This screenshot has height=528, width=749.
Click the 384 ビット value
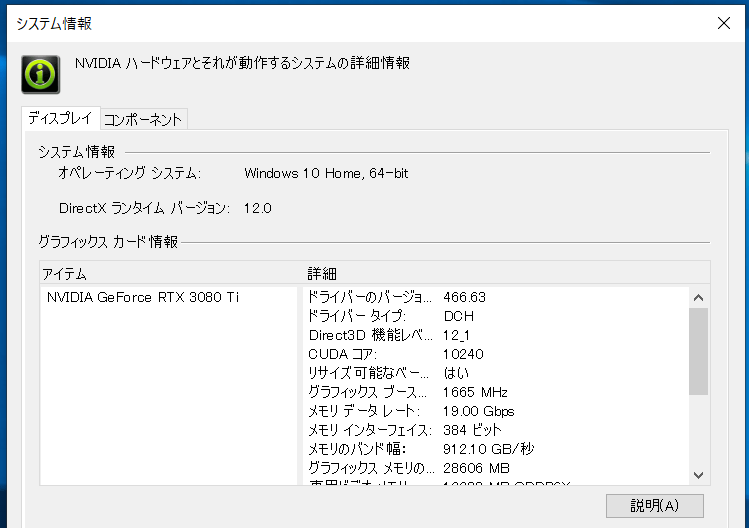pyautogui.click(x=472, y=430)
